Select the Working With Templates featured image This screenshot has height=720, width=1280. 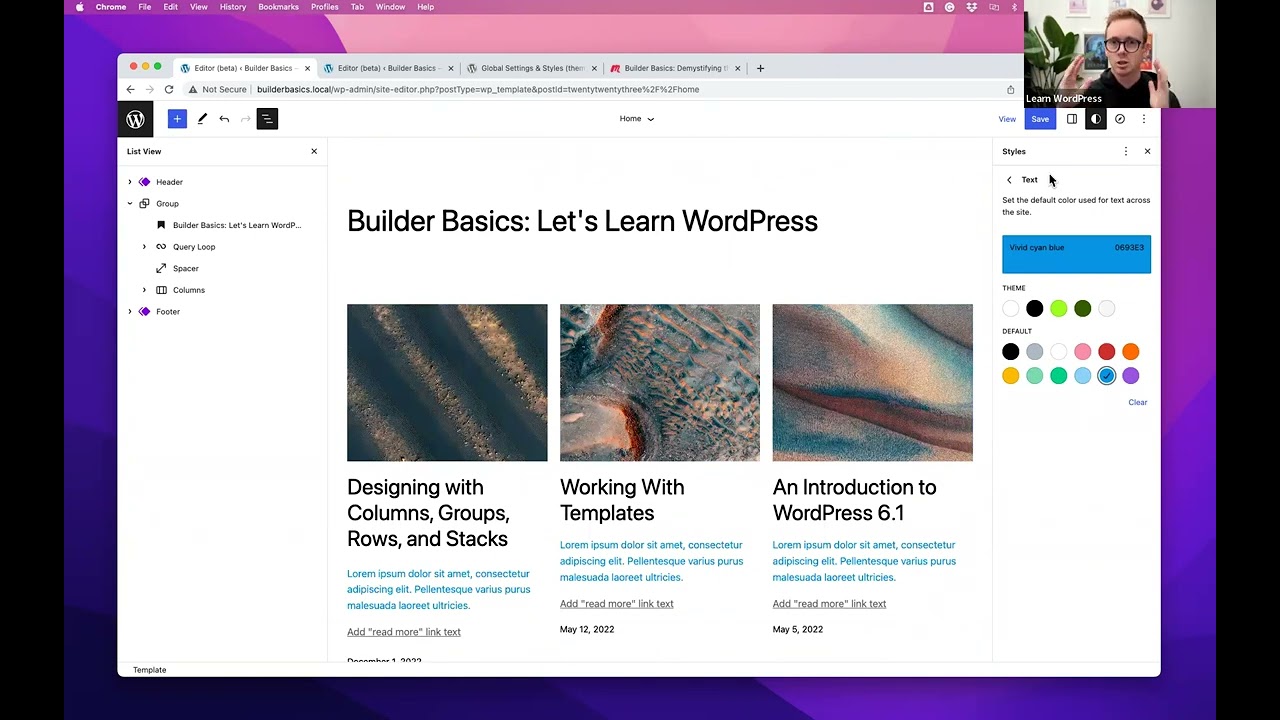point(660,383)
